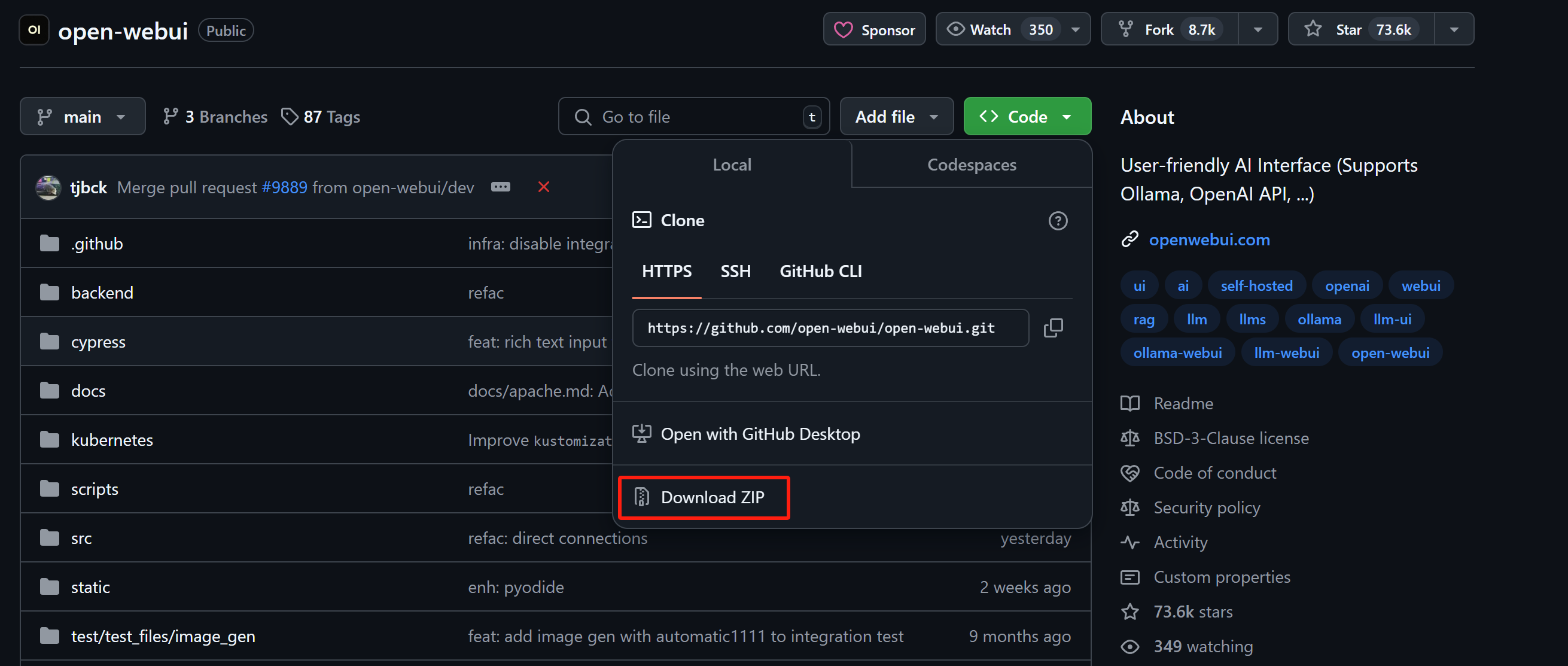Click the failed status red X icon

tap(544, 187)
